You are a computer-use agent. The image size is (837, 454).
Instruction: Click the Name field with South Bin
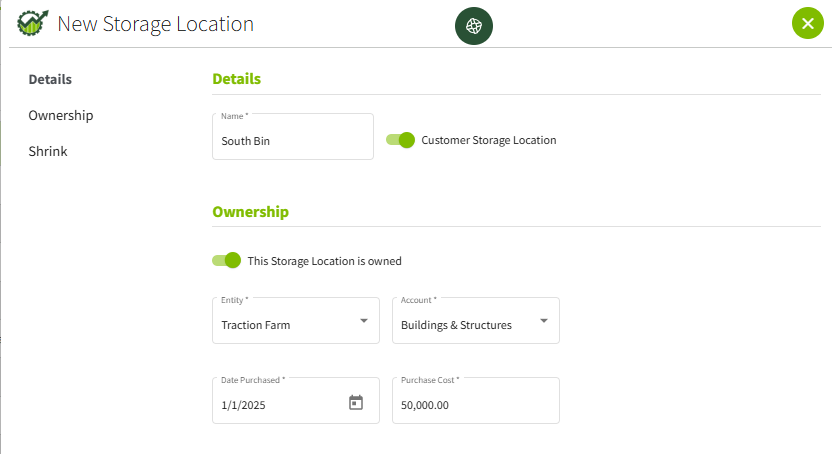[293, 137]
